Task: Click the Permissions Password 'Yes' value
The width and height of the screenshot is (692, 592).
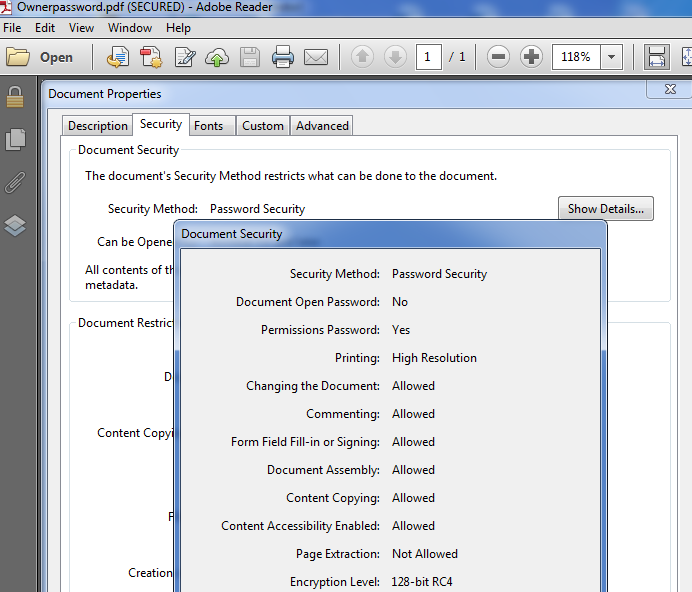Action: click(401, 330)
